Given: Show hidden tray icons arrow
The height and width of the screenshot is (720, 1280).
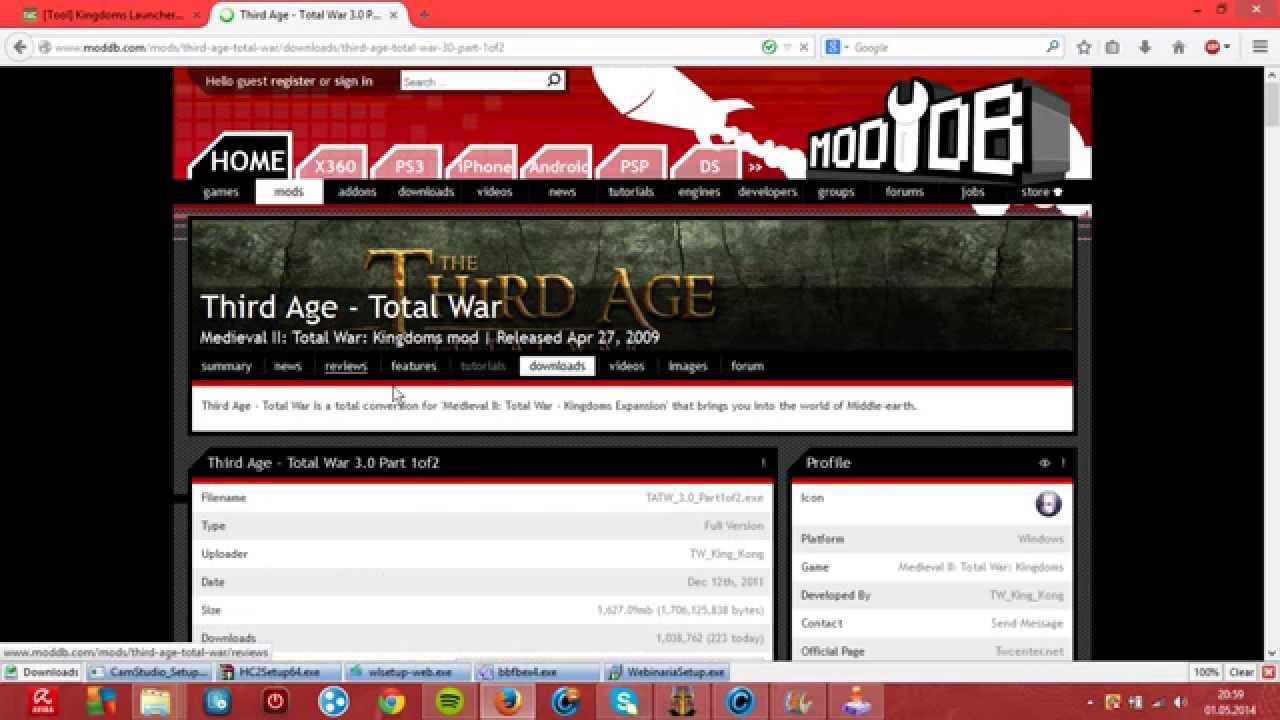Looking at the screenshot, I should click(1090, 702).
